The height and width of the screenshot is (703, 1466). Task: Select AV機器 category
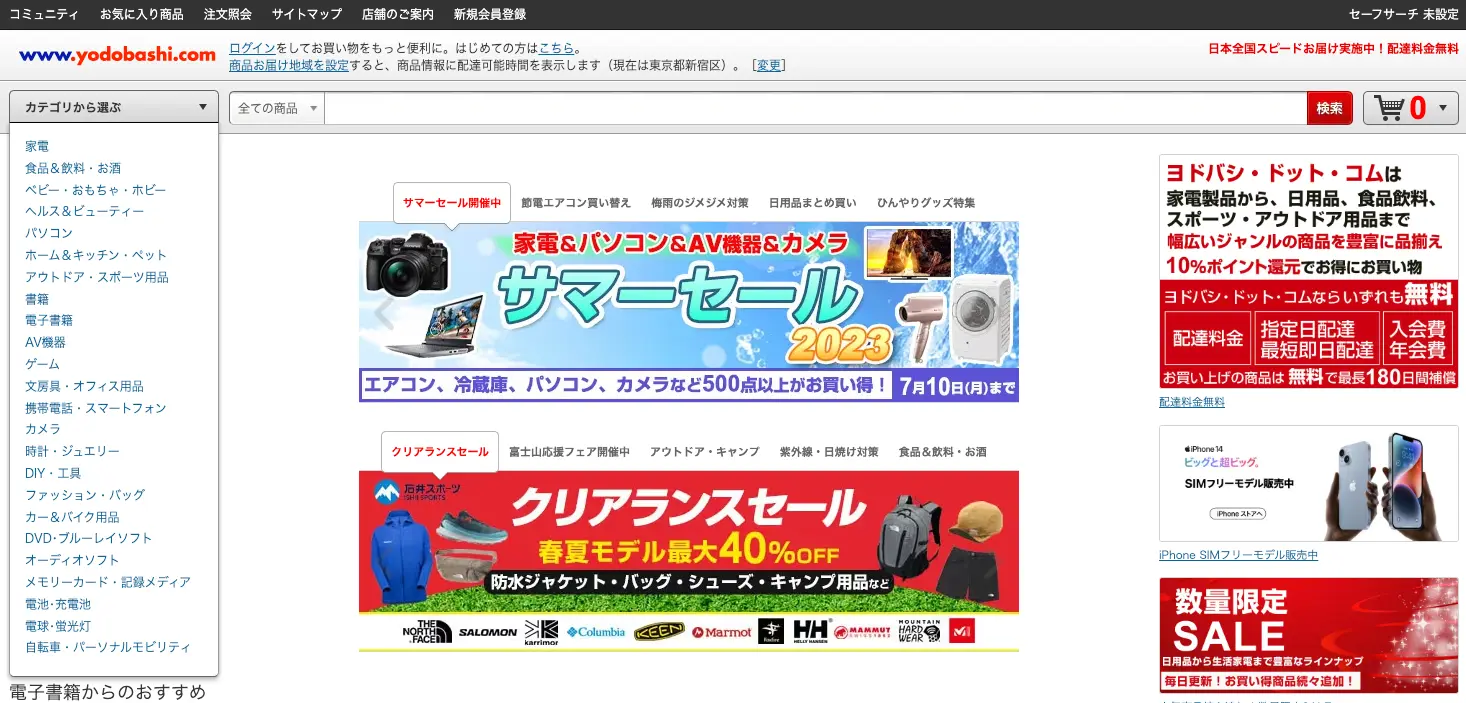click(x=45, y=342)
